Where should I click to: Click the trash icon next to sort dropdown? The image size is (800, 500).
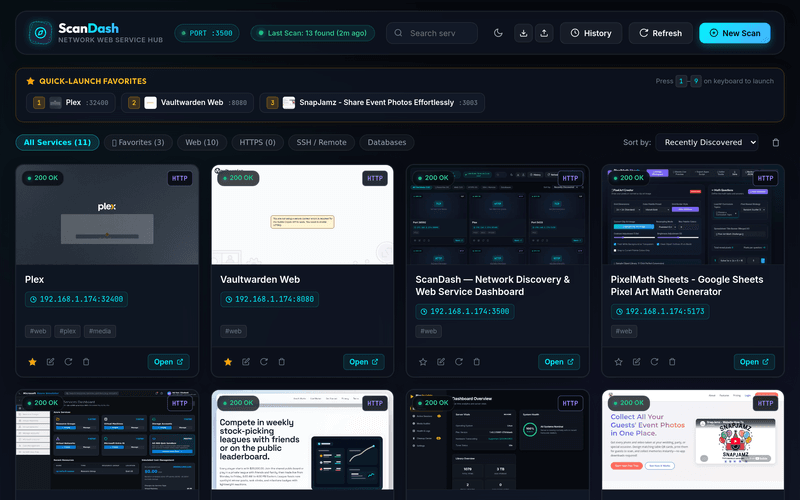tap(776, 143)
